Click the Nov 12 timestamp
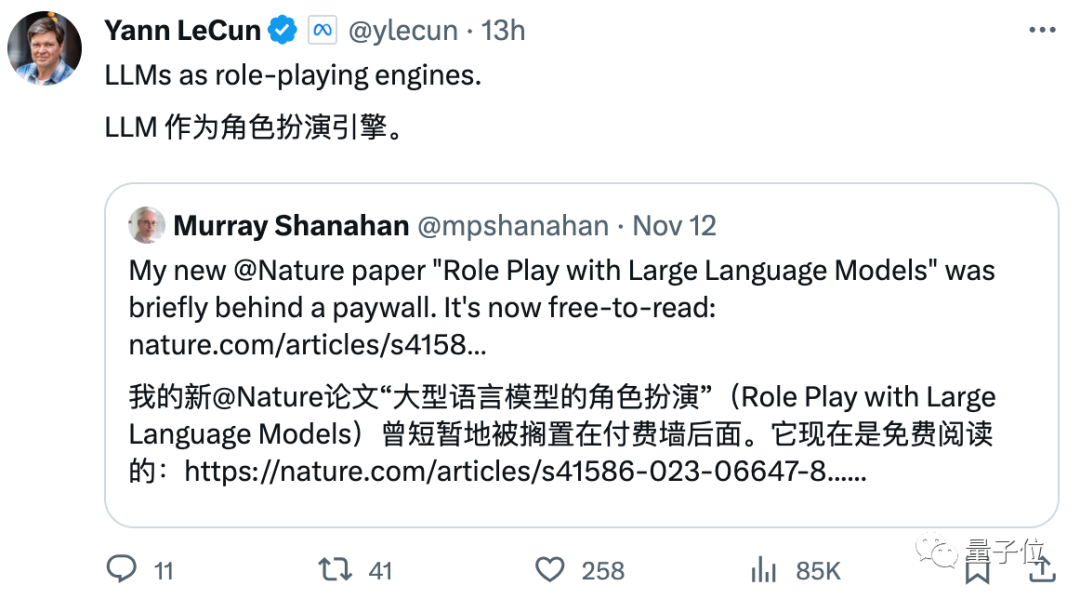This screenshot has height=599, width=1080. [674, 225]
